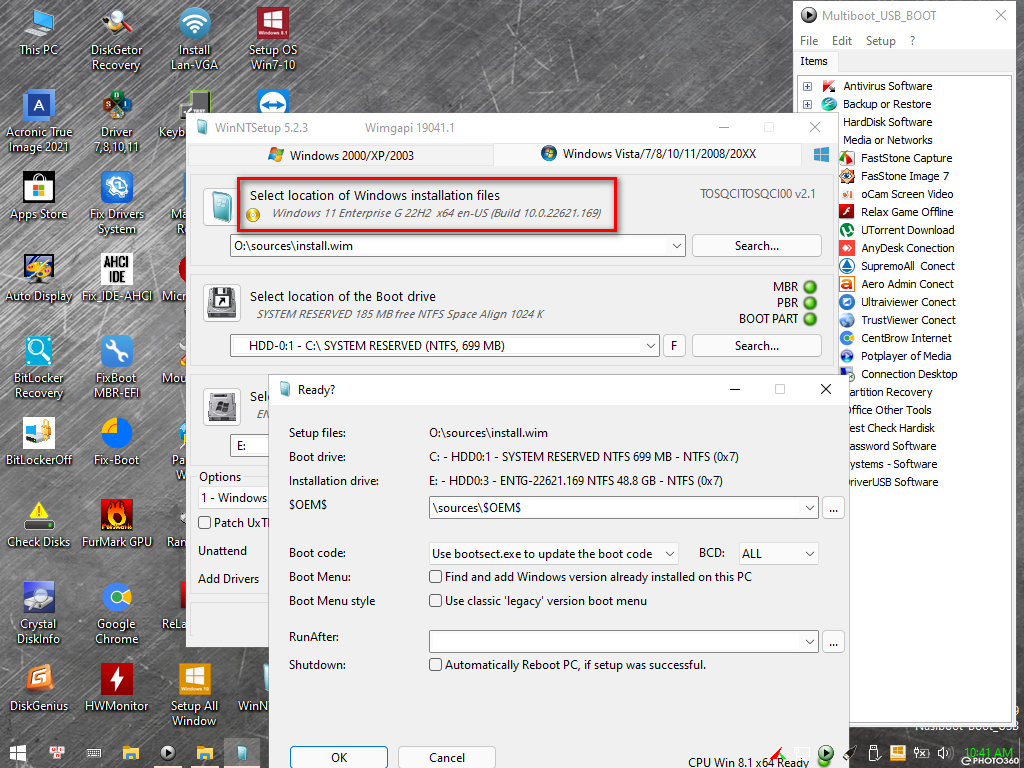The image size is (1024, 768).
Task: Click Search for installation files
Action: point(756,246)
